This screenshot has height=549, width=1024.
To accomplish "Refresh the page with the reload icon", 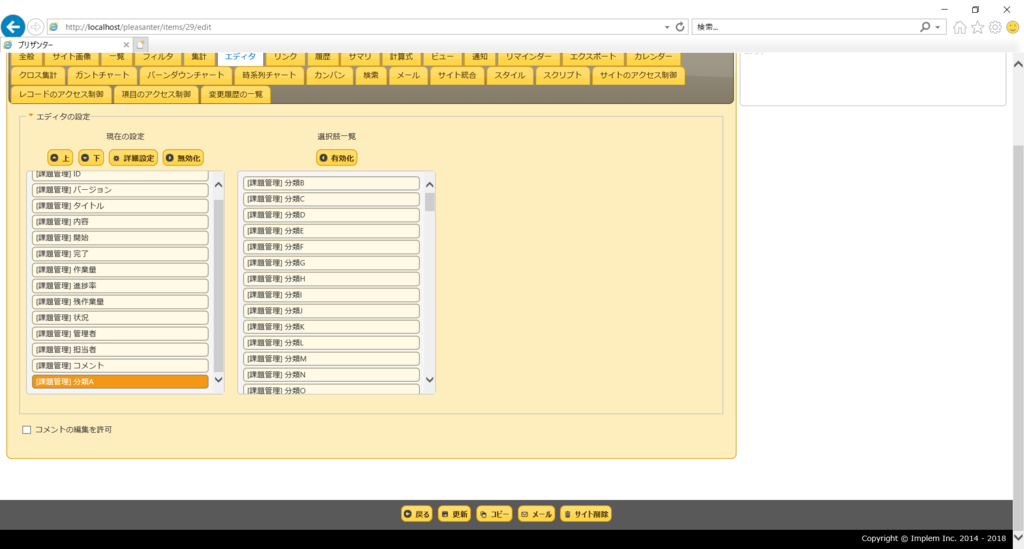I will tap(680, 27).
